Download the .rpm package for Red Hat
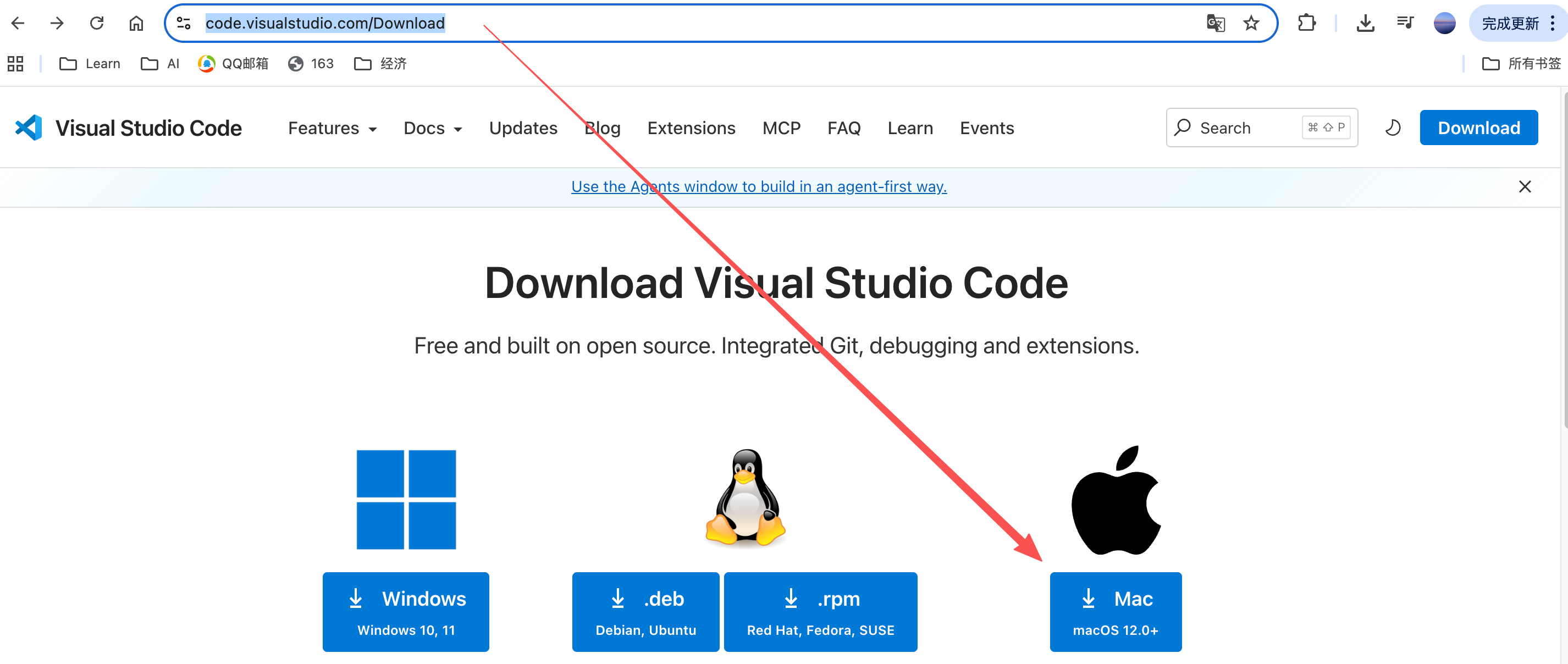 click(820, 612)
